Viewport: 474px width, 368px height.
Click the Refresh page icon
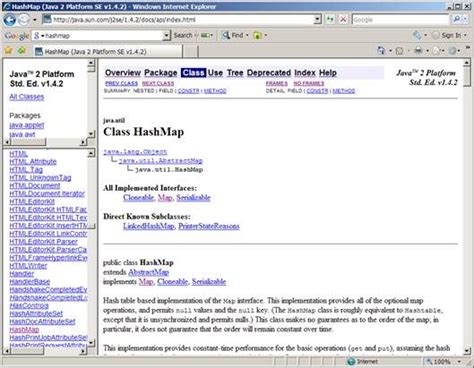click(x=330, y=20)
